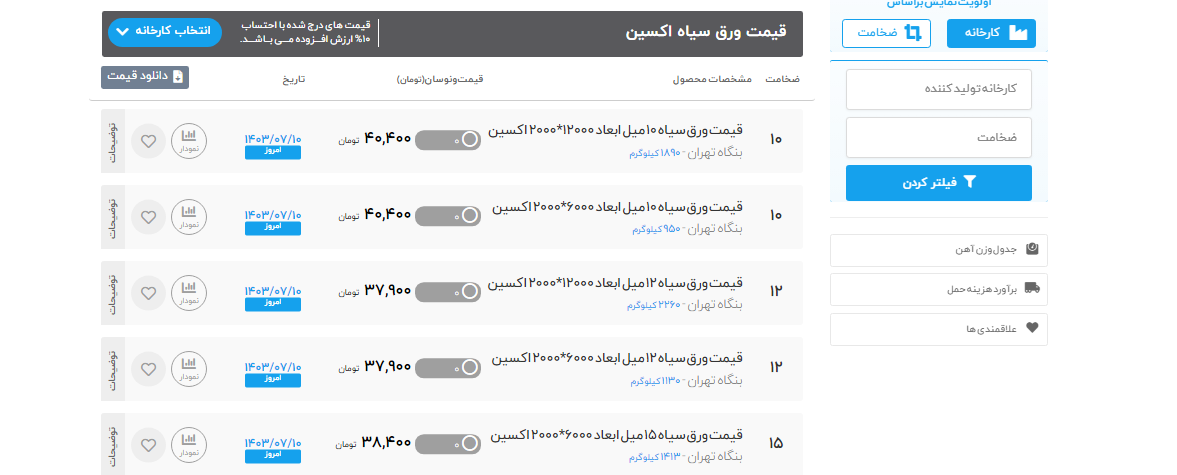Click heart icon on 10mm 6000*2000 row
Screen dimensions: 1177x475
point(148,217)
